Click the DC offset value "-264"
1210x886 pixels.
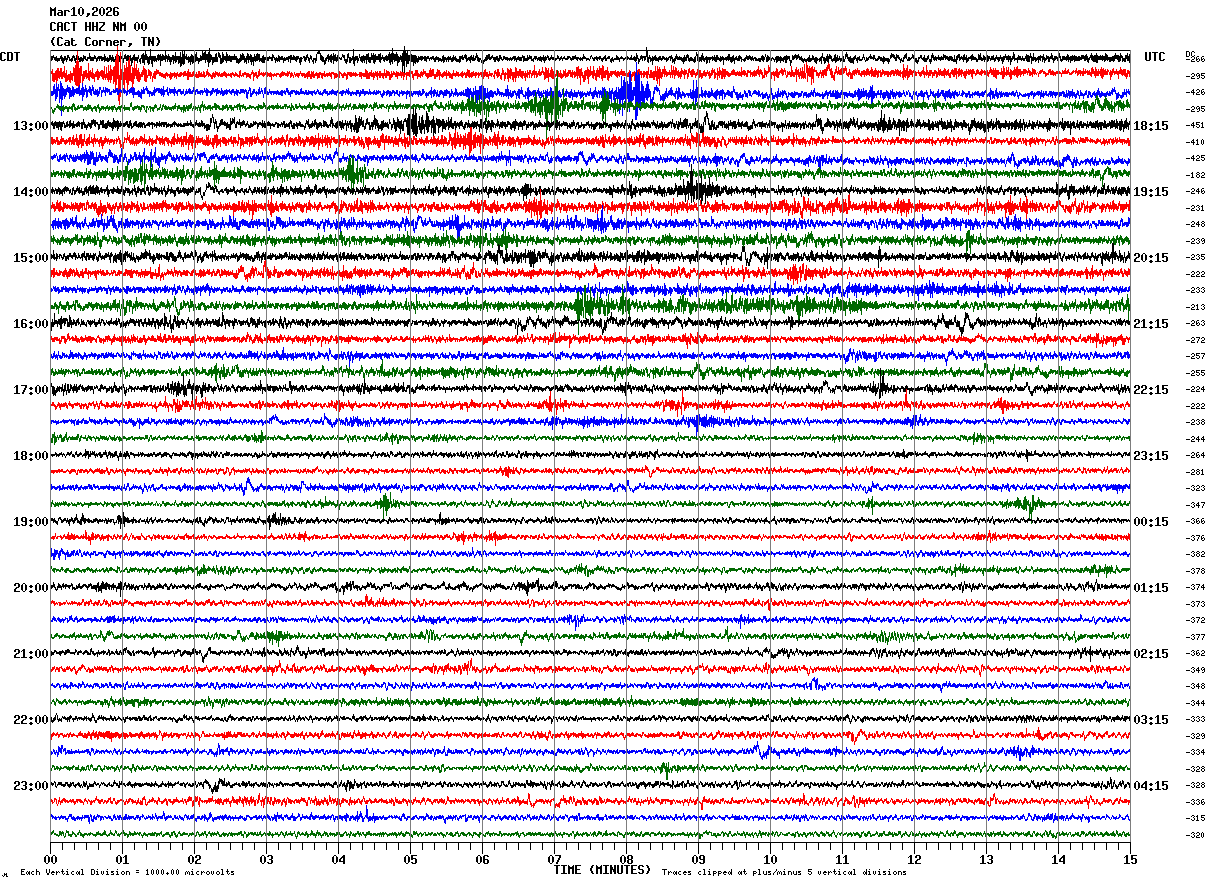pyautogui.click(x=1195, y=456)
